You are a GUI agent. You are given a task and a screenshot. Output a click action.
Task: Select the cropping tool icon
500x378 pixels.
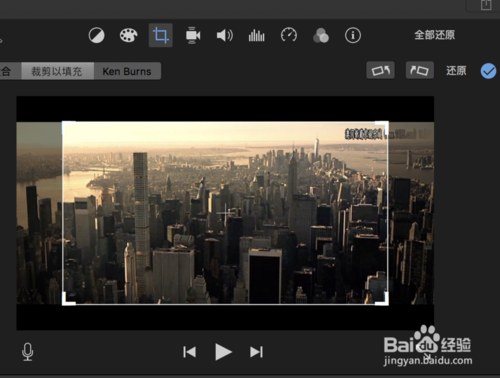161,35
